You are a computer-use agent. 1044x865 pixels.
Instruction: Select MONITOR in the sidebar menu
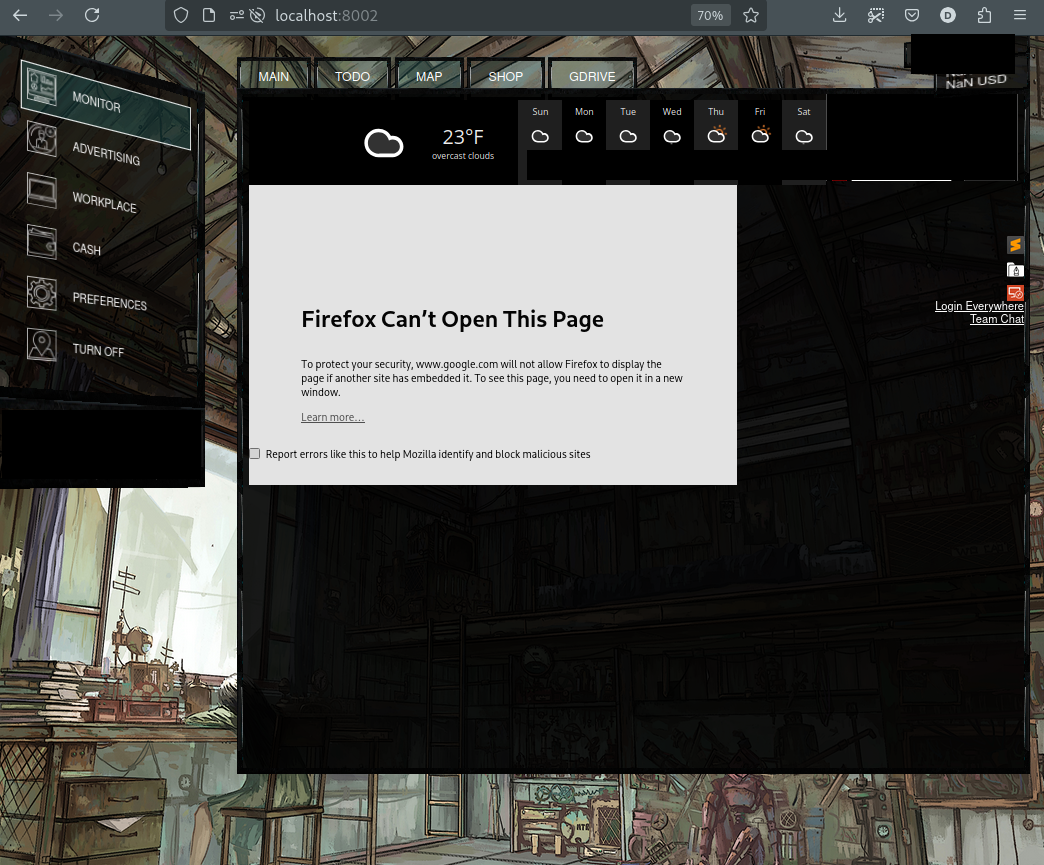tap(97, 102)
